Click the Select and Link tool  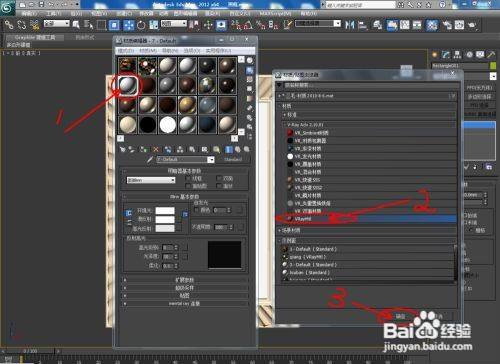(9, 25)
